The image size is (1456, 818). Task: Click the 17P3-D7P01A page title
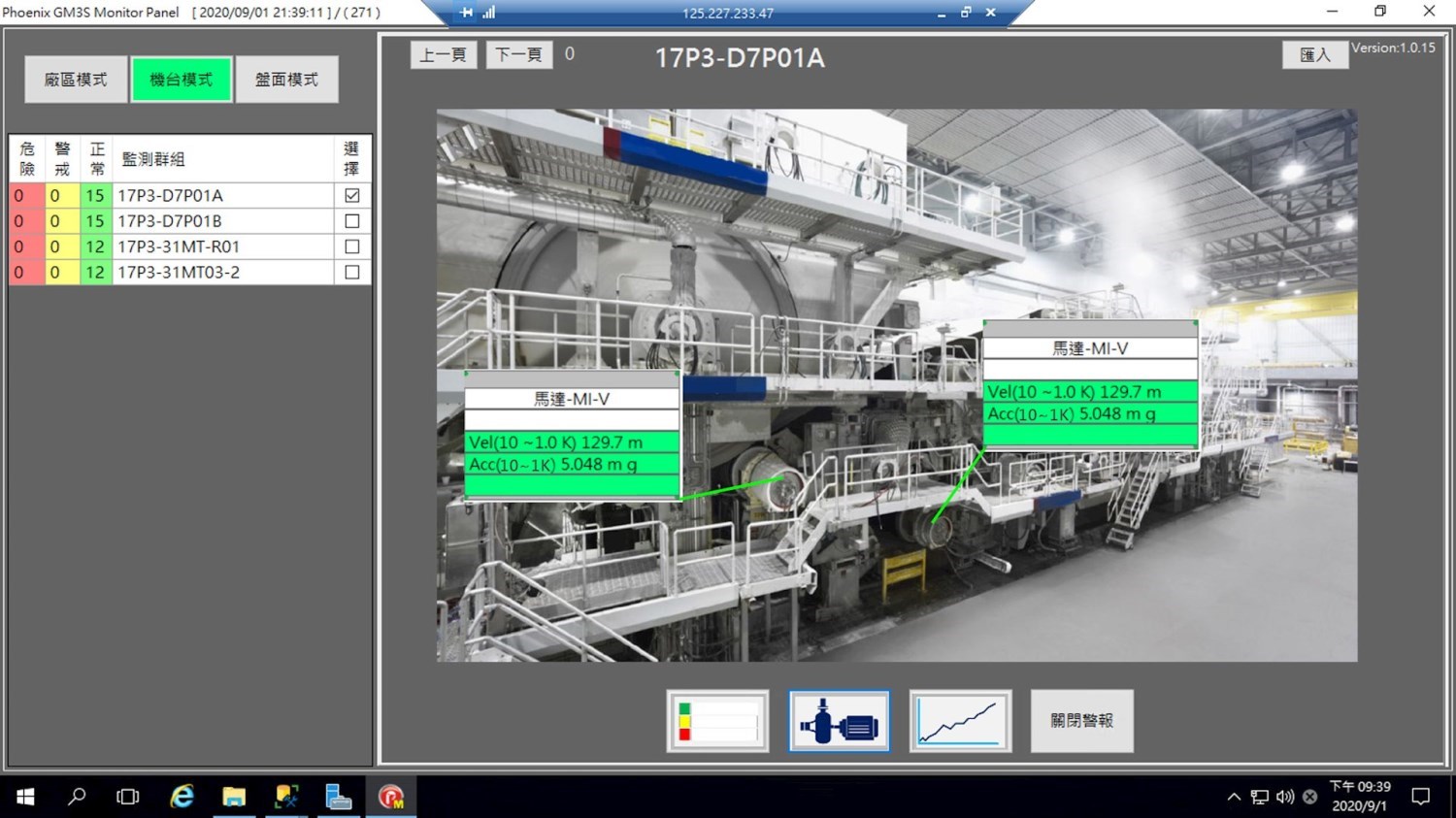tap(740, 57)
